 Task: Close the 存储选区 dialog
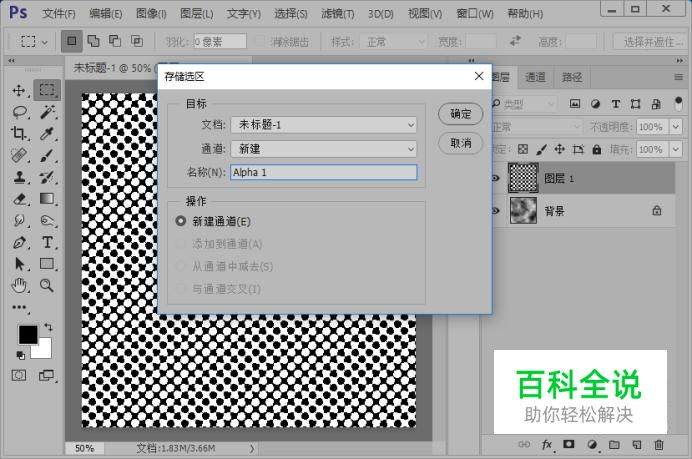pyautogui.click(x=479, y=76)
